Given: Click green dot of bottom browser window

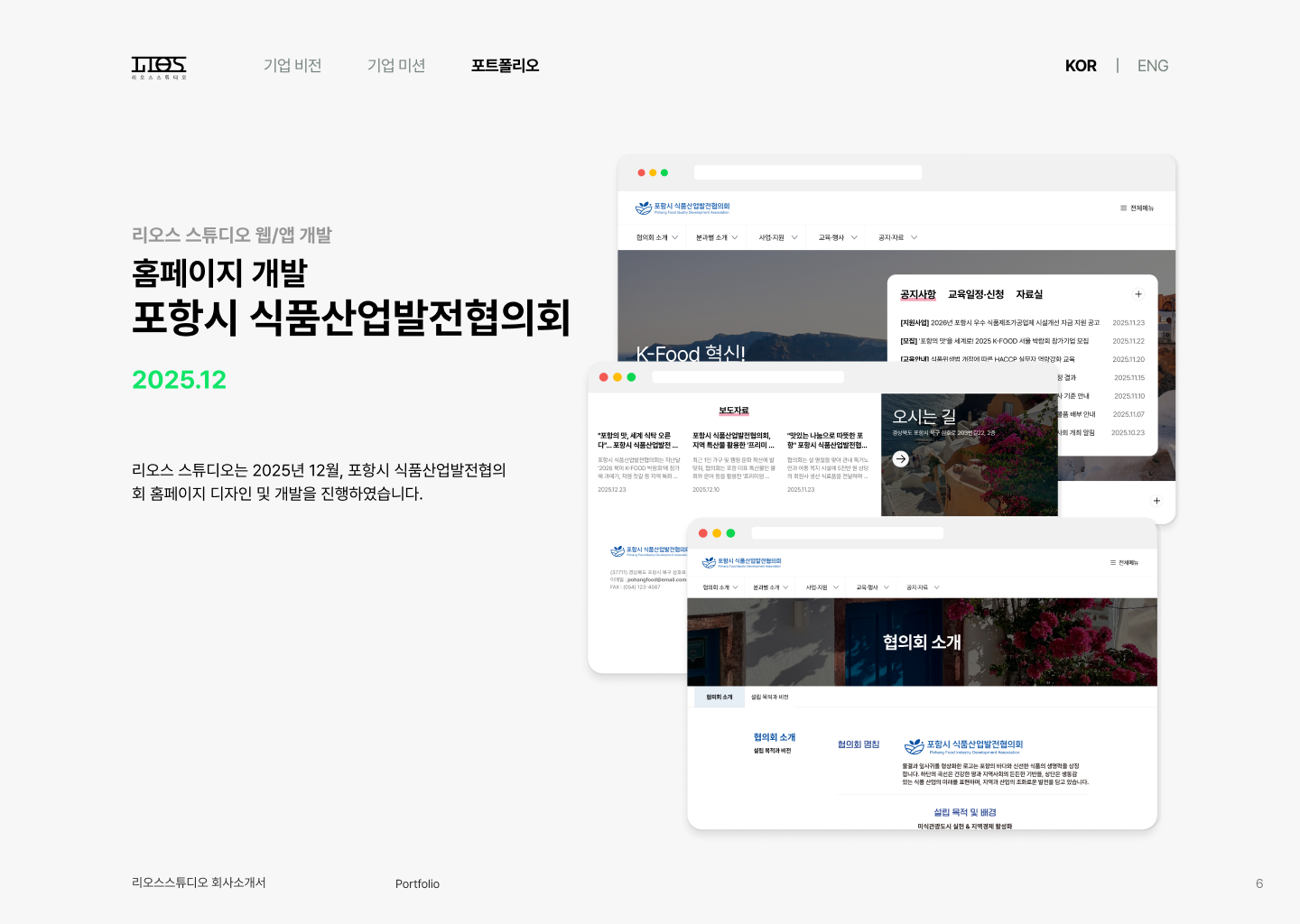Looking at the screenshot, I should 730,533.
